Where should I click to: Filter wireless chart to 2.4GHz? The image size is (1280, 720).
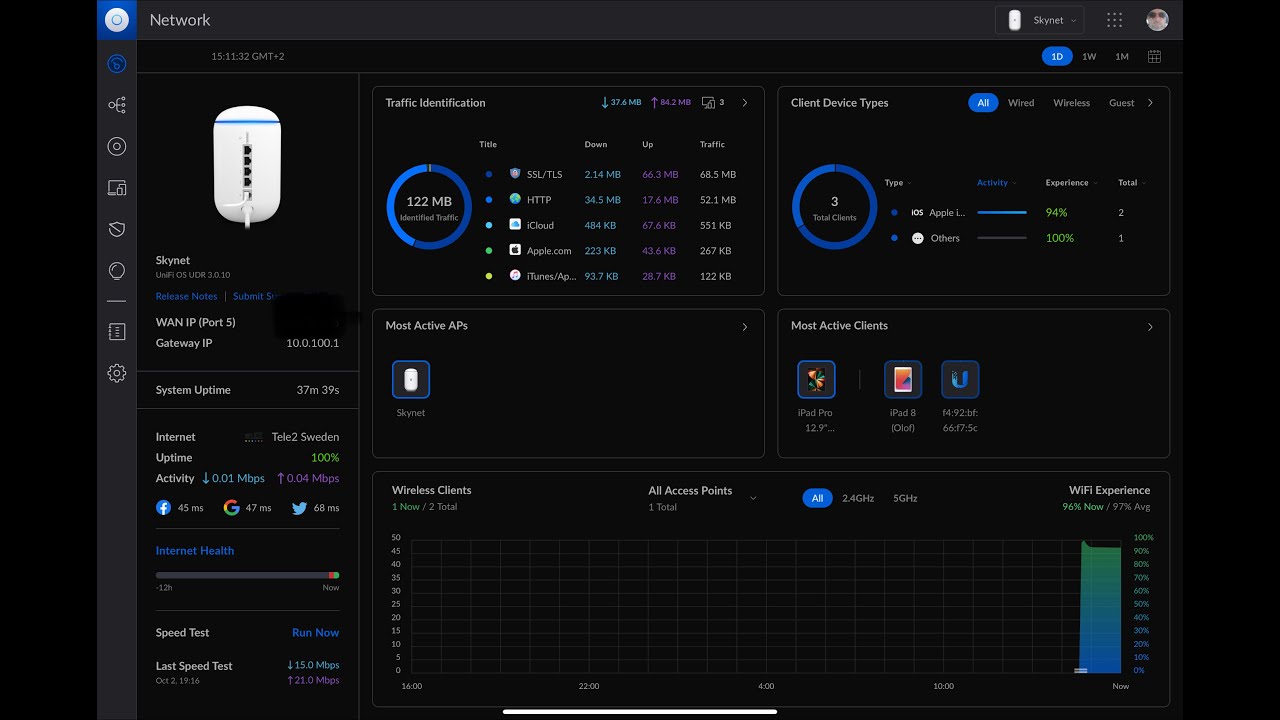(858, 498)
